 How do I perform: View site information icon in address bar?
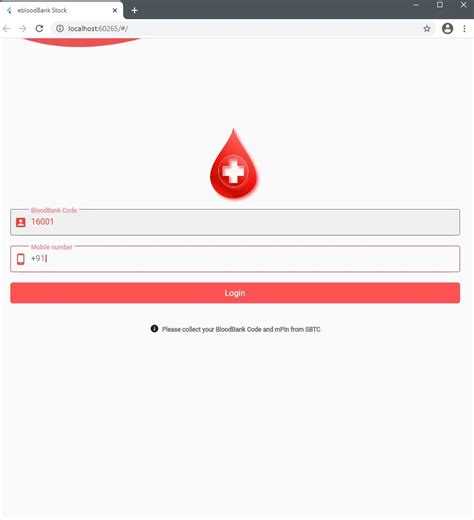[x=60, y=29]
